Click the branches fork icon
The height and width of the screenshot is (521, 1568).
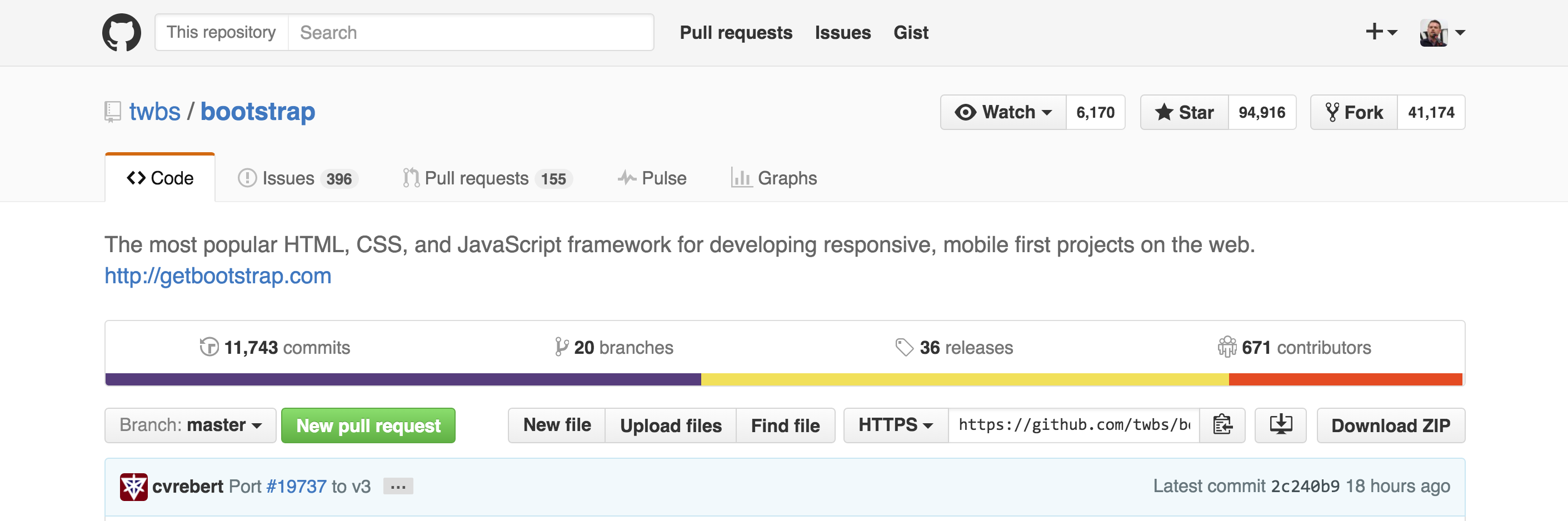pyautogui.click(x=561, y=347)
